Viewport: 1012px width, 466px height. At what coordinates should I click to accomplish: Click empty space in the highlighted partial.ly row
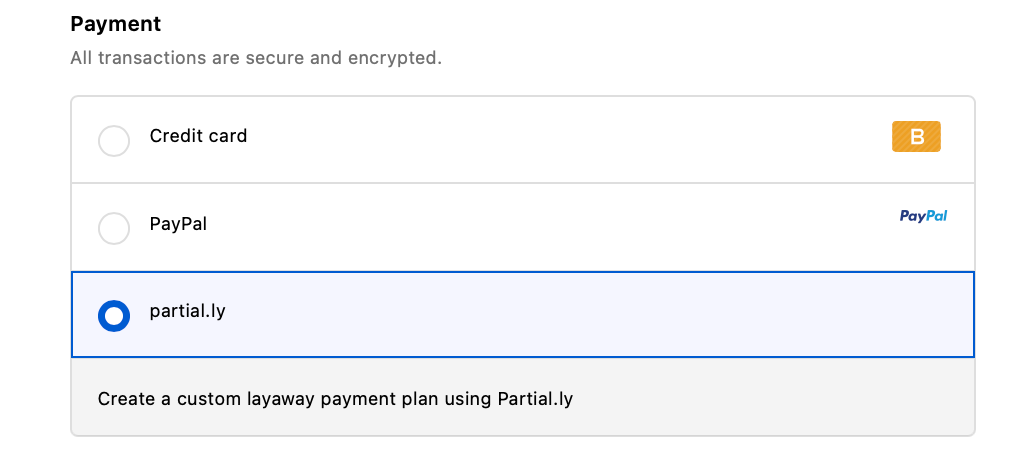tap(600, 314)
